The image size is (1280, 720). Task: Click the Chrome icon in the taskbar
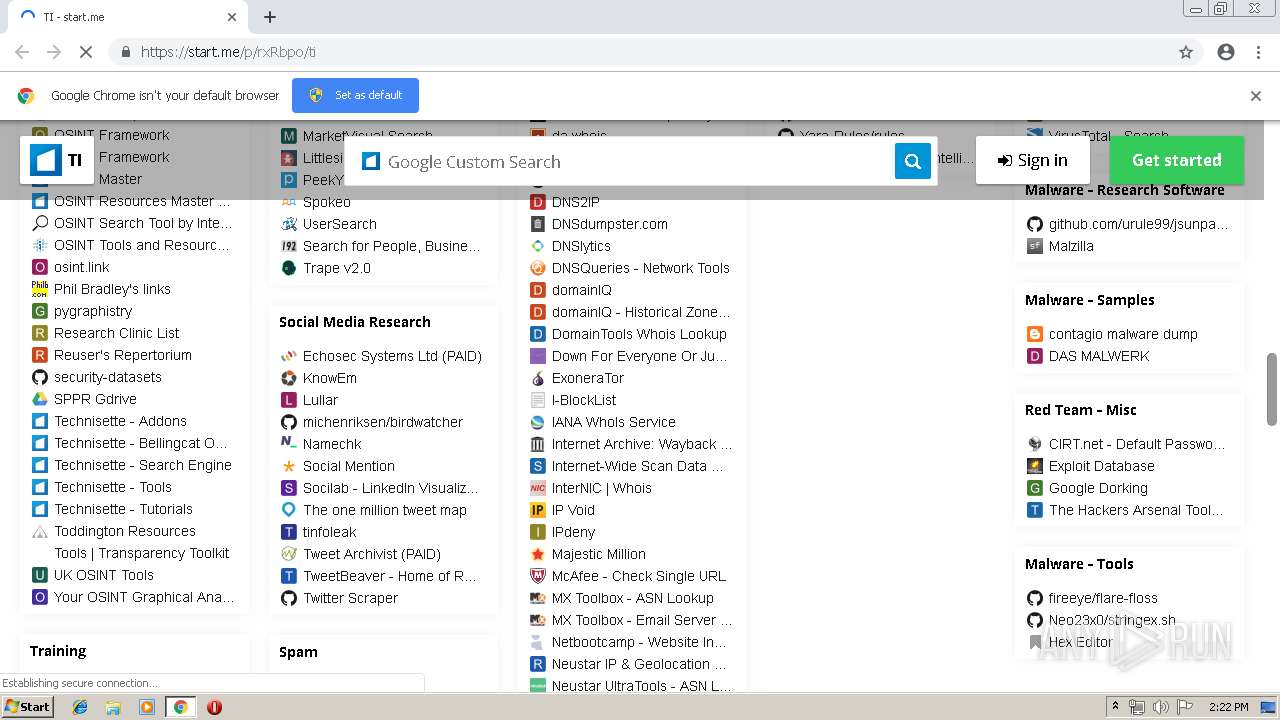[180, 707]
